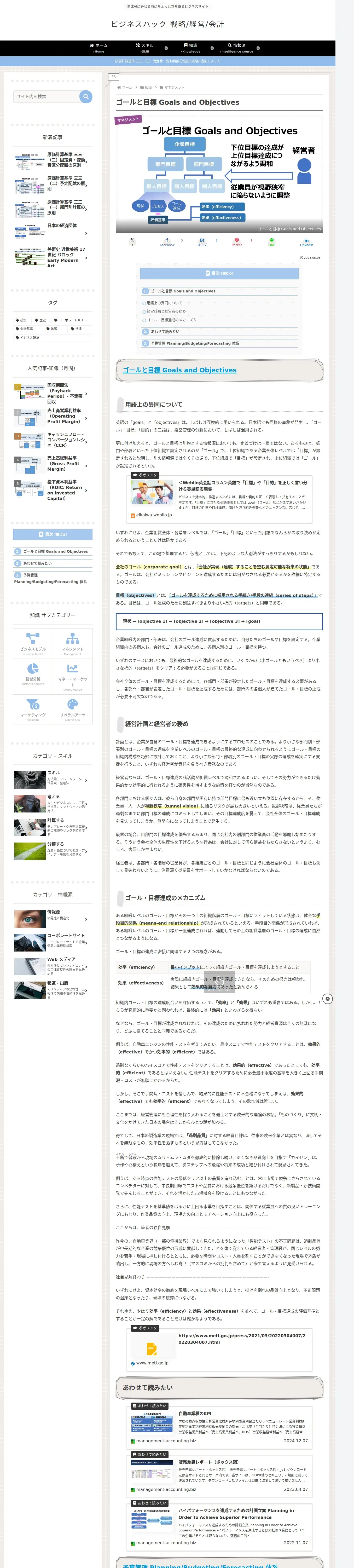Open the 回収期間法 (Payback Period) ranked article
354x1568 pixels.
click(53, 393)
